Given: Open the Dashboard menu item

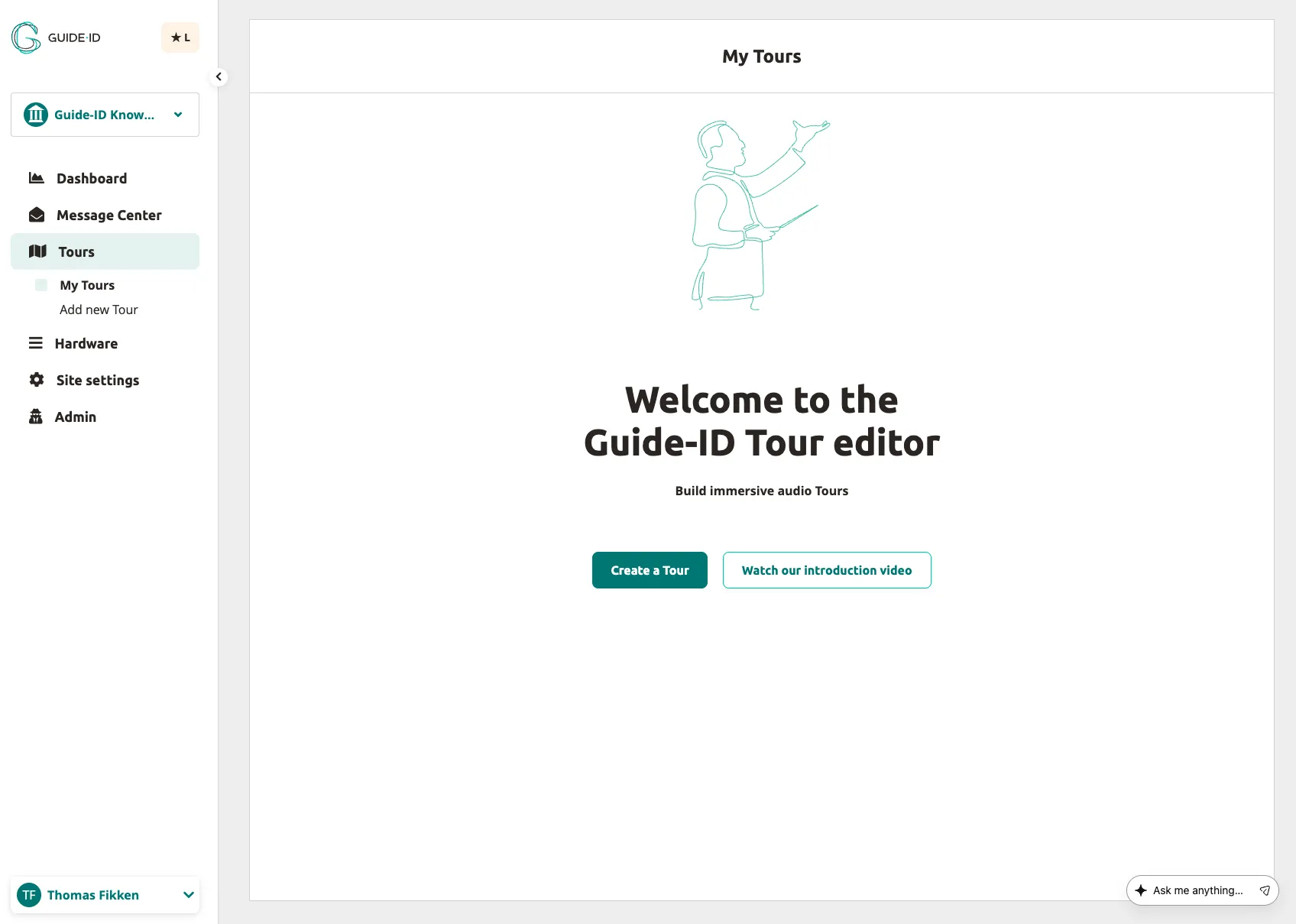Looking at the screenshot, I should tap(105, 178).
